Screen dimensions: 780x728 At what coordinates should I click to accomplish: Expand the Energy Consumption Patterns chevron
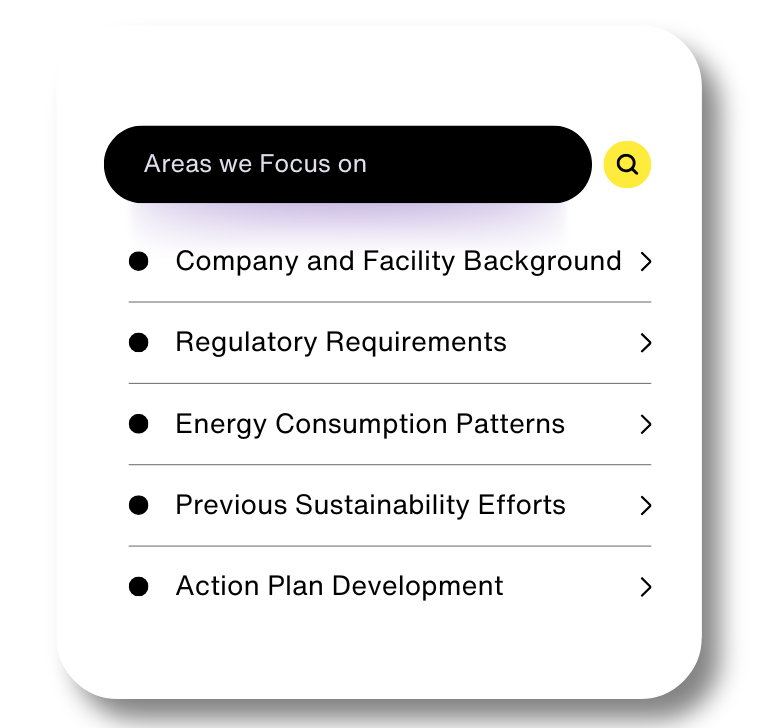tap(646, 425)
